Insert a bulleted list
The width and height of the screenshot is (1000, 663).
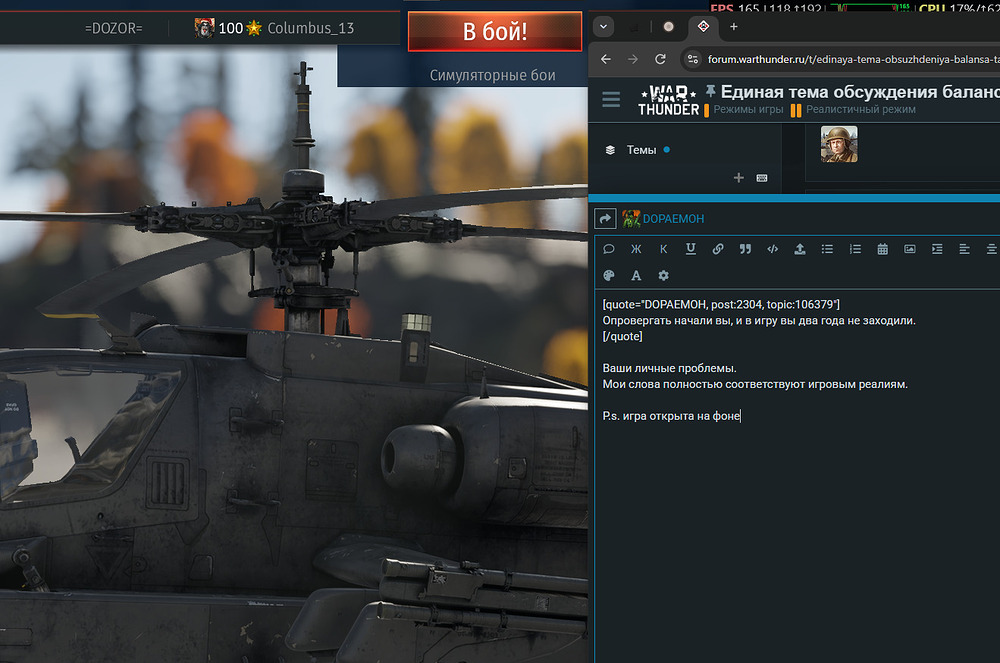click(827, 249)
